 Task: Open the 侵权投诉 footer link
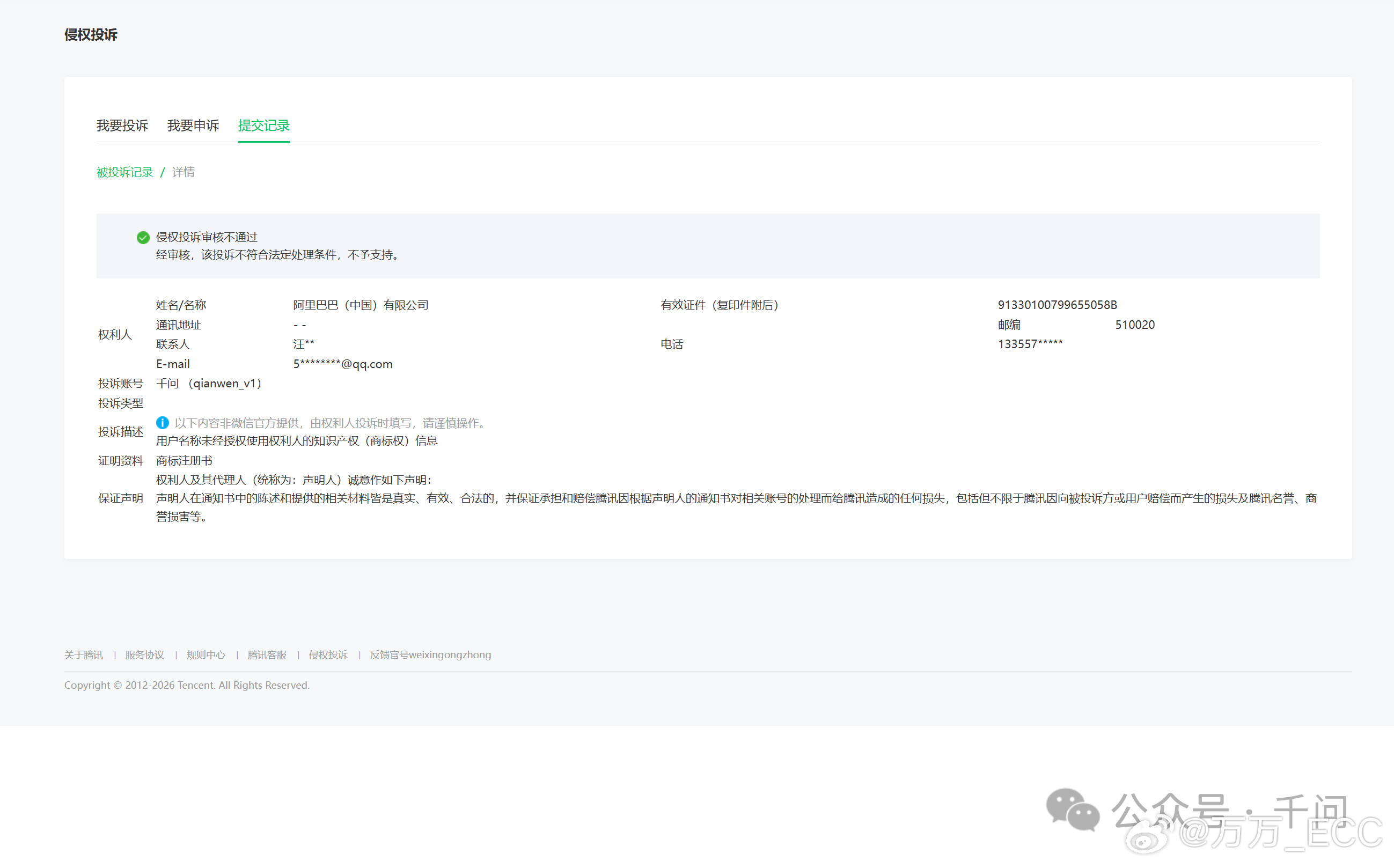[328, 655]
